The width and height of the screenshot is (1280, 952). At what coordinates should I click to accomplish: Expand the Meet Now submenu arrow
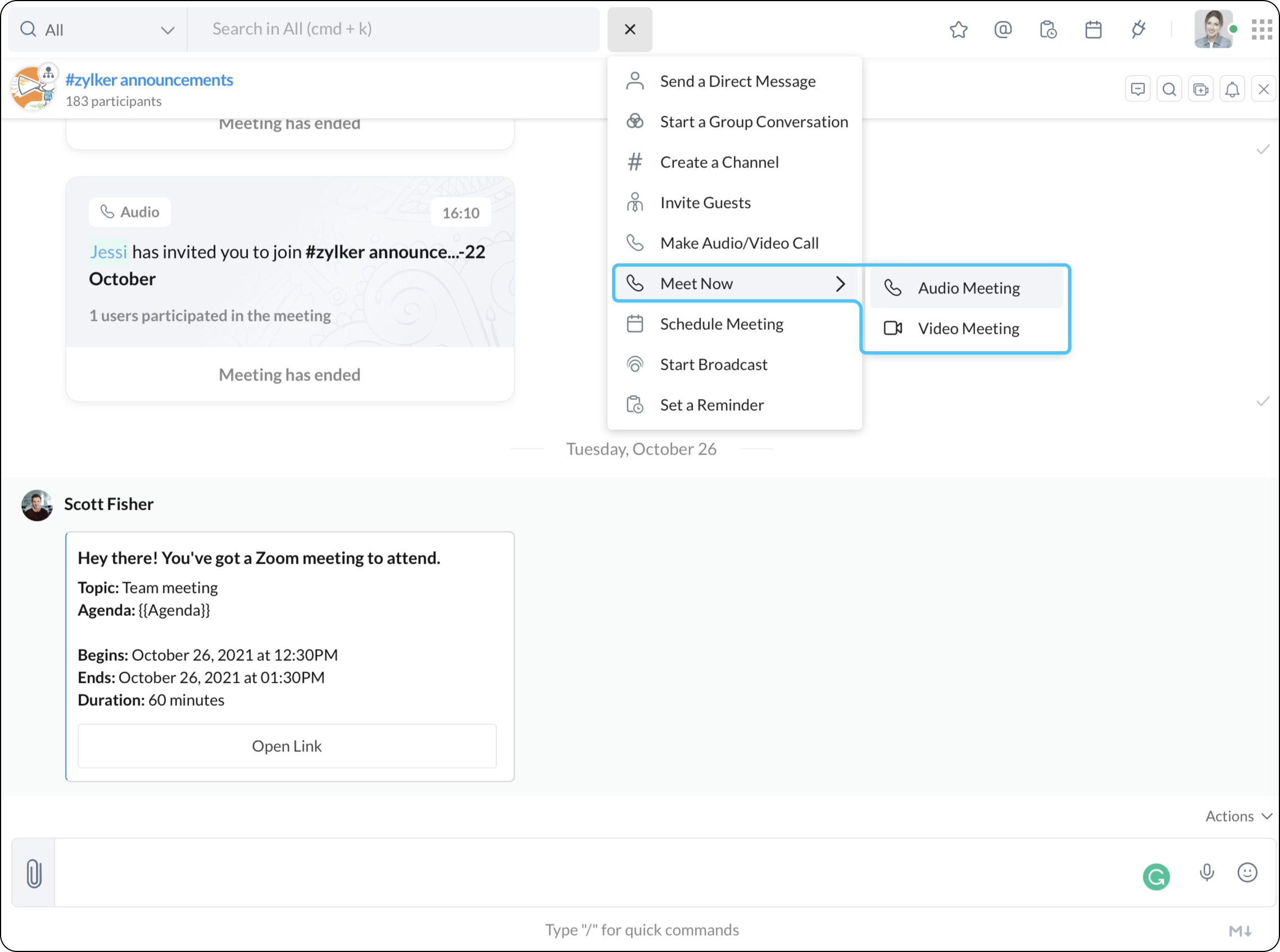pos(841,284)
